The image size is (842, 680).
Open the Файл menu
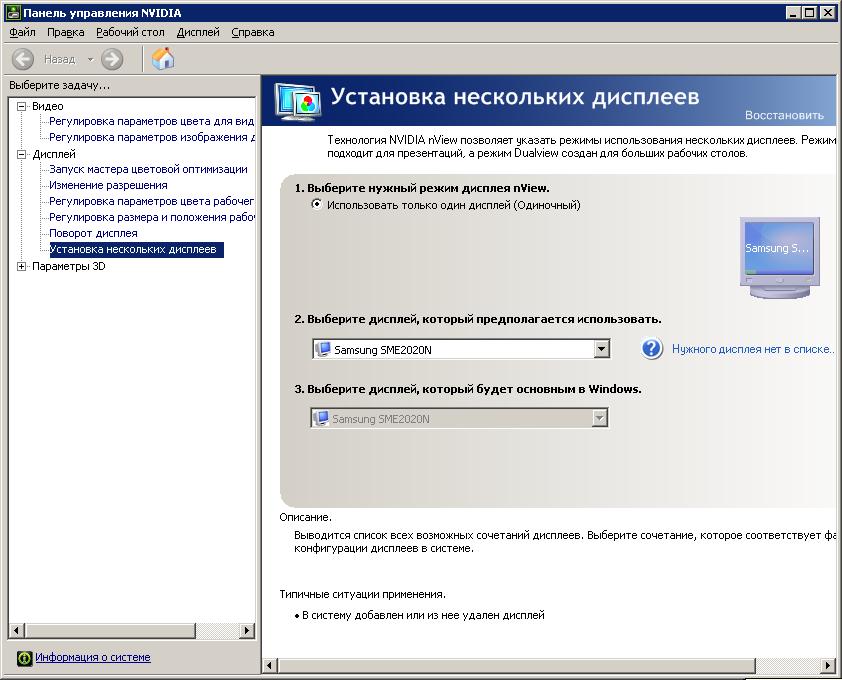click(x=23, y=32)
